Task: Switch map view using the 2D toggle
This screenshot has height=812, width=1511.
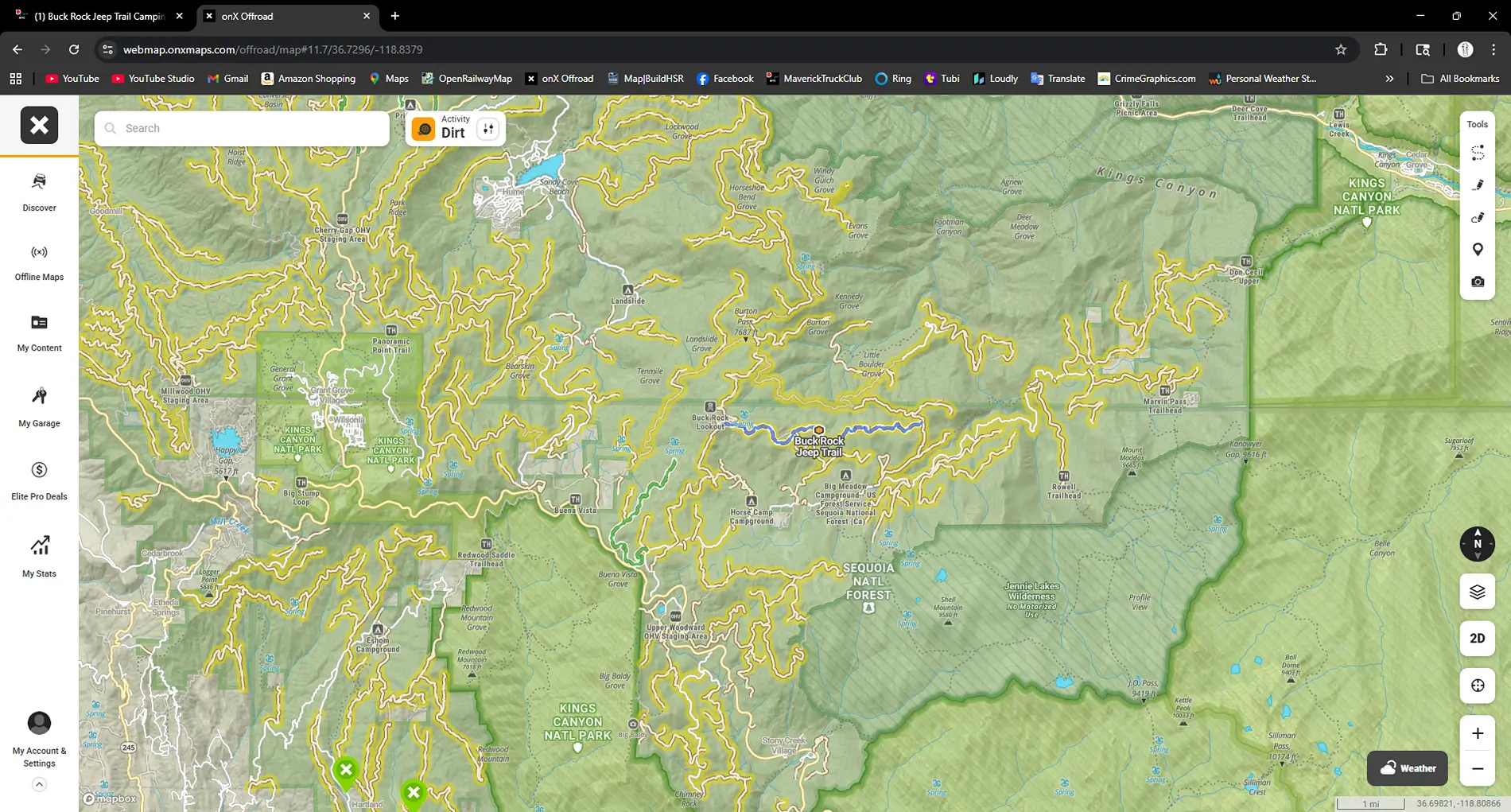Action: point(1478,638)
